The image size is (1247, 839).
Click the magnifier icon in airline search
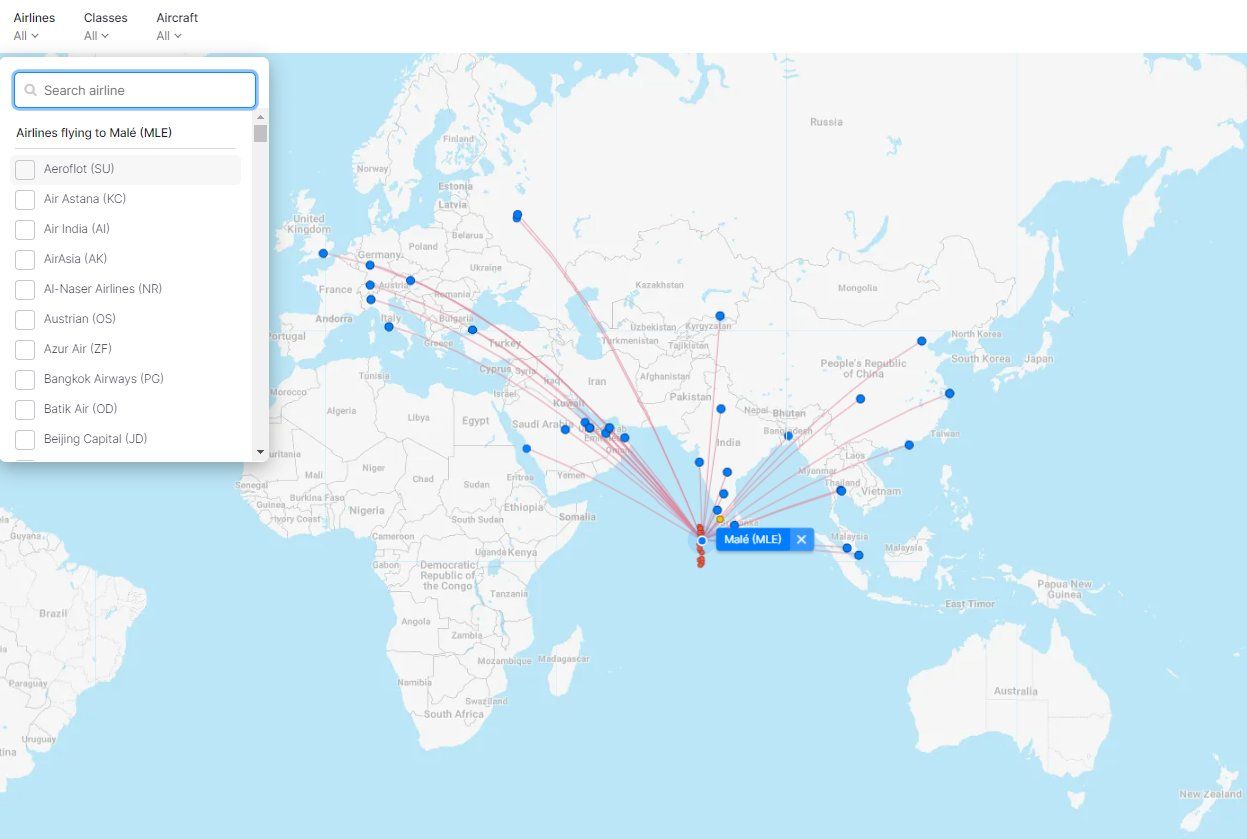click(31, 90)
